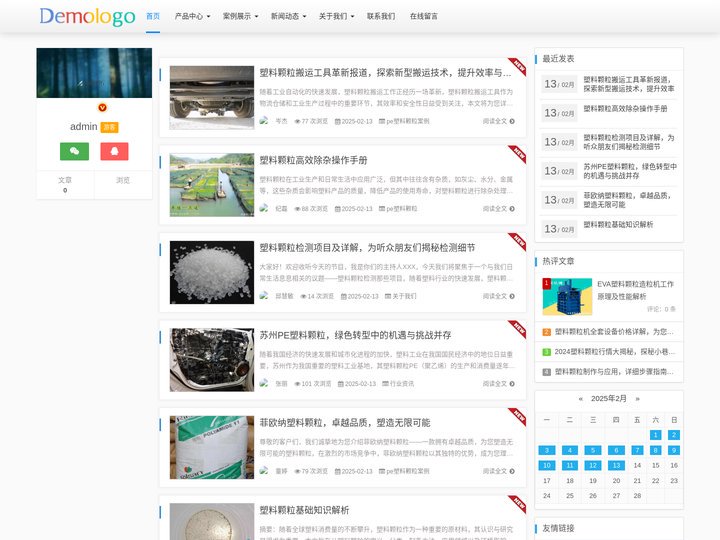720x540 pixels.
Task: Open main article 苏州PE塑料颗粒，绿色转型中的机遇与挑战并存
Action: click(x=355, y=335)
